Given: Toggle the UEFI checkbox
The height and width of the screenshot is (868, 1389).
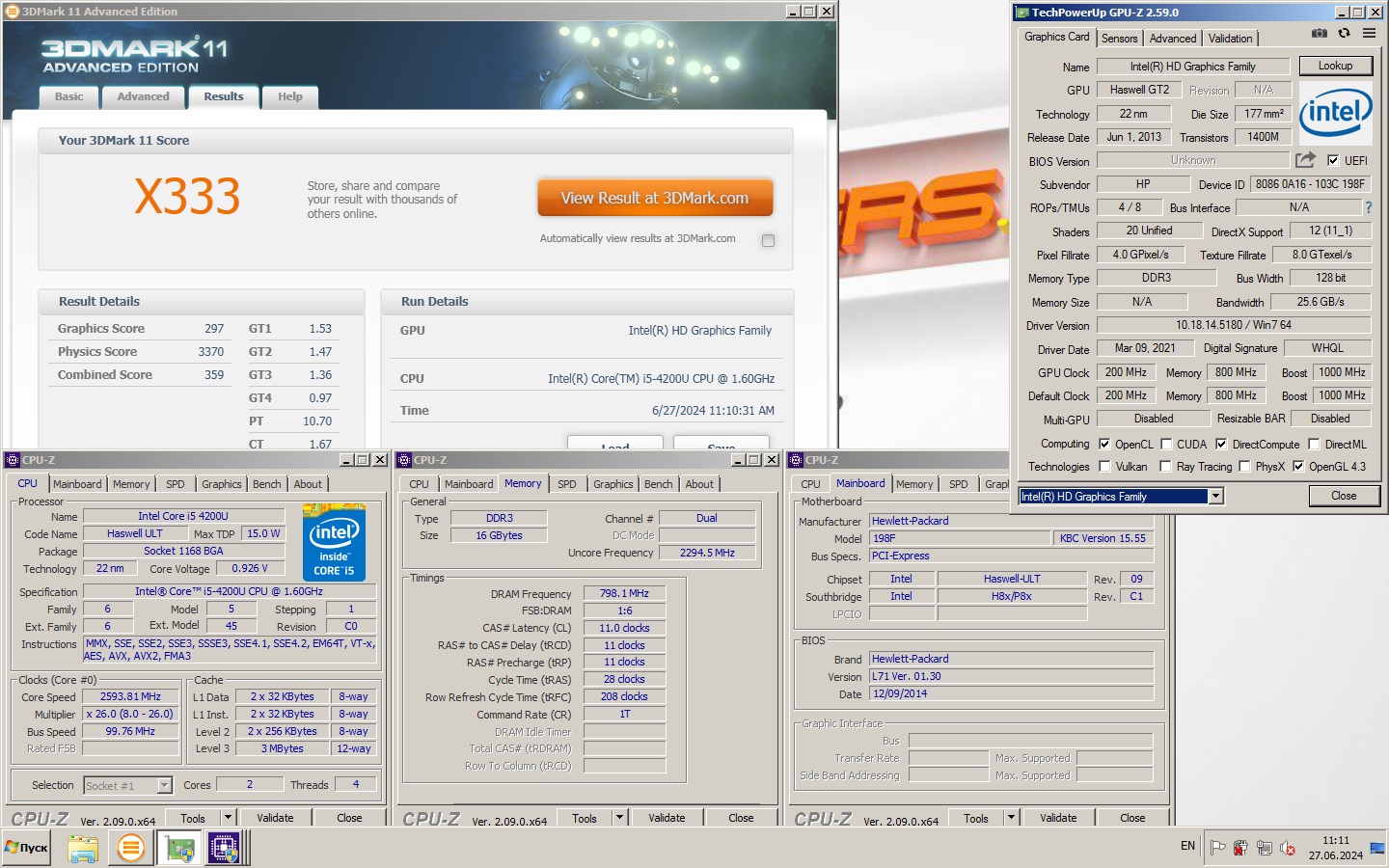Looking at the screenshot, I should [x=1333, y=160].
